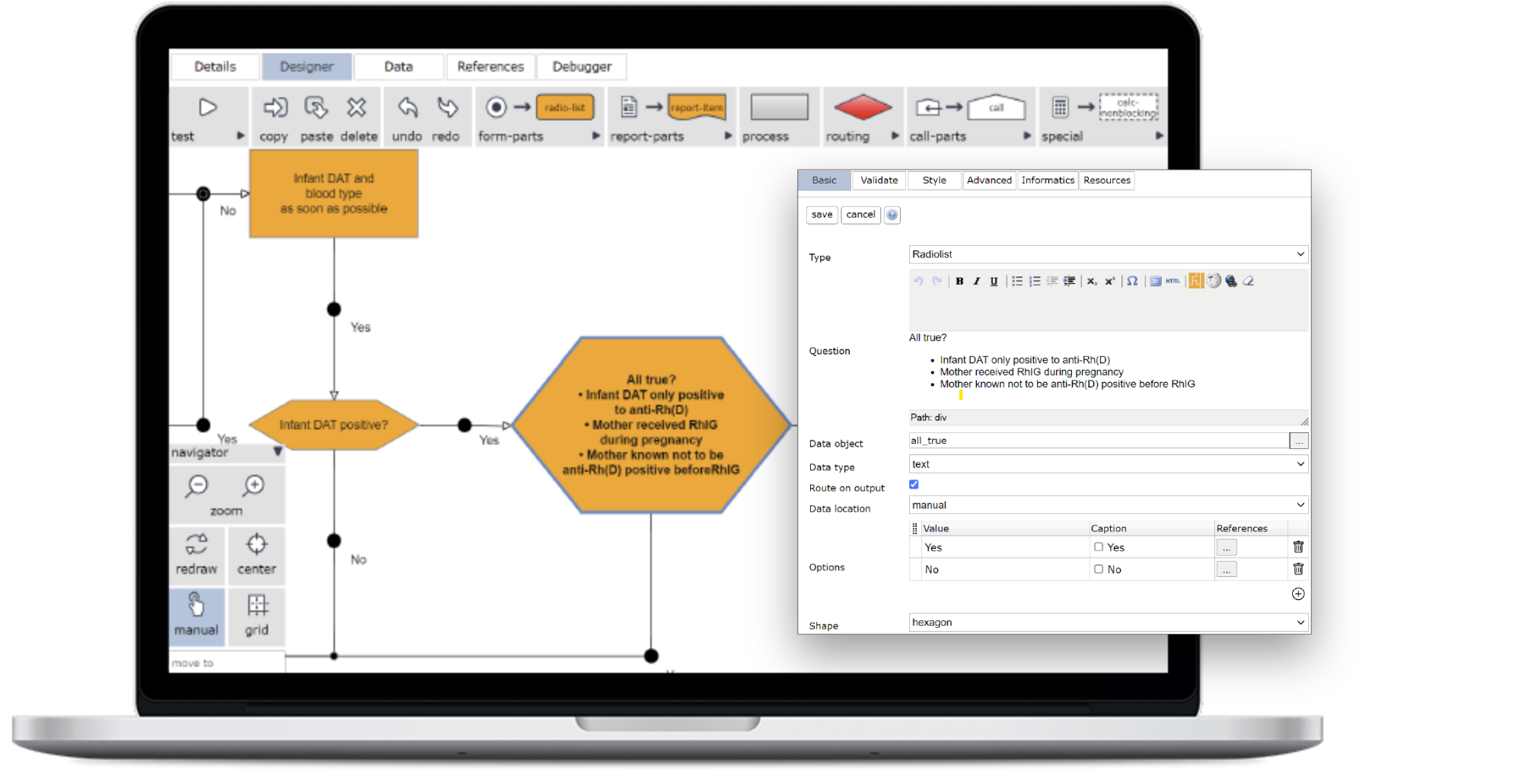The width and height of the screenshot is (1538, 784).
Task: Check the Yes caption checkbox
Action: (x=1099, y=547)
